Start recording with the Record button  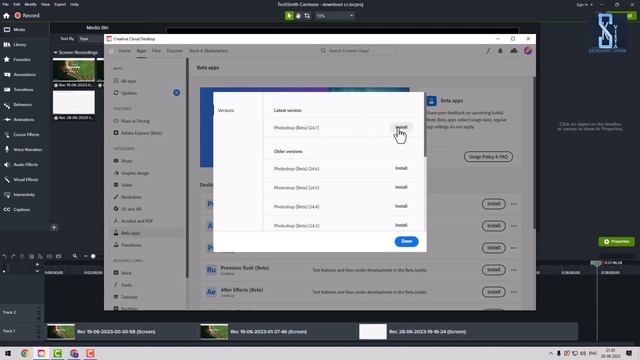tap(27, 16)
